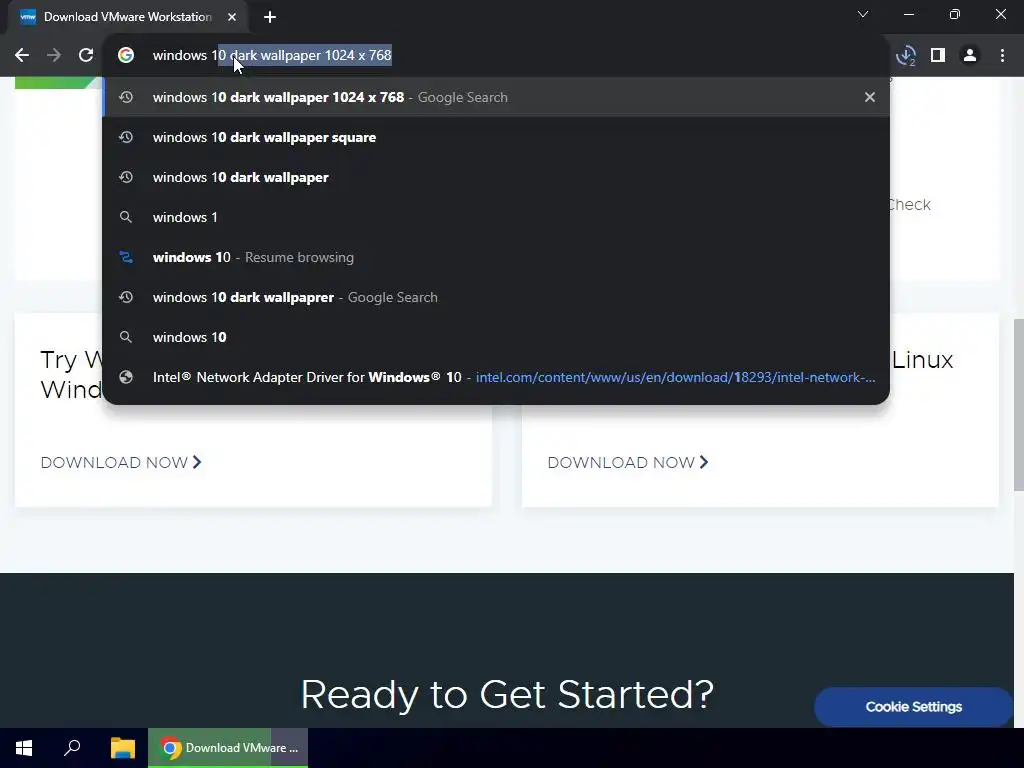1024x768 pixels.
Task: Open Windows taskbar search
Action: pyautogui.click(x=72, y=748)
